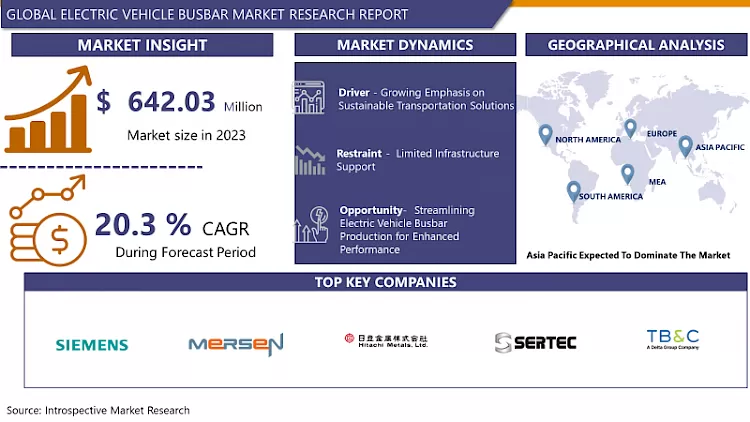Image resolution: width=750 pixels, height=422 pixels.
Task: Click the report title banner text
Action: 207,14
